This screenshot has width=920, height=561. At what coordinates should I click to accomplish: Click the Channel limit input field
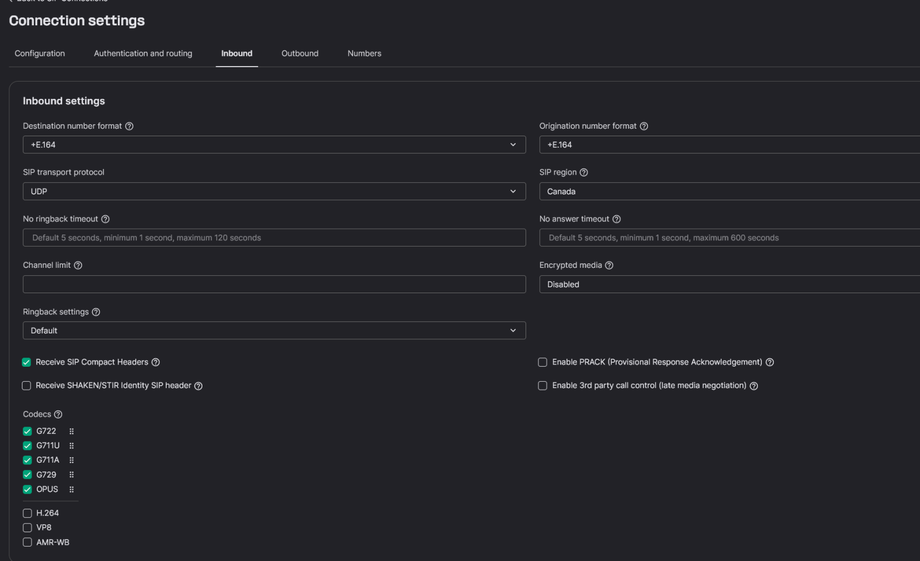[274, 284]
